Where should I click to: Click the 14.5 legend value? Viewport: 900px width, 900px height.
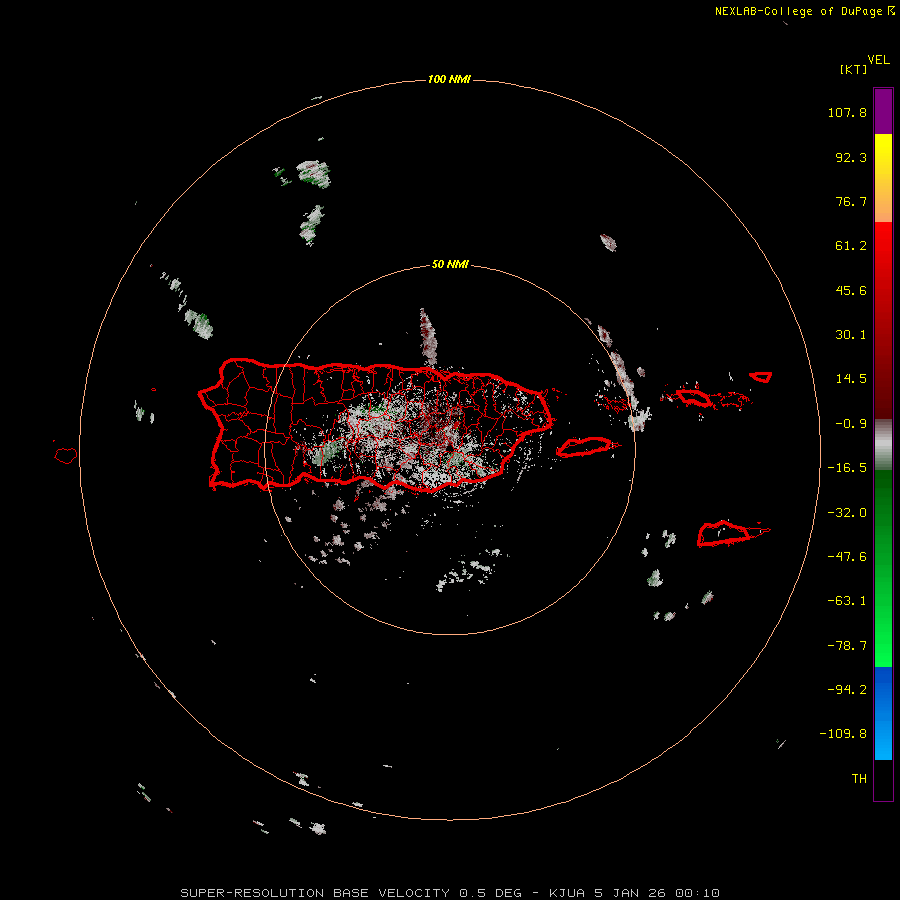[x=851, y=379]
